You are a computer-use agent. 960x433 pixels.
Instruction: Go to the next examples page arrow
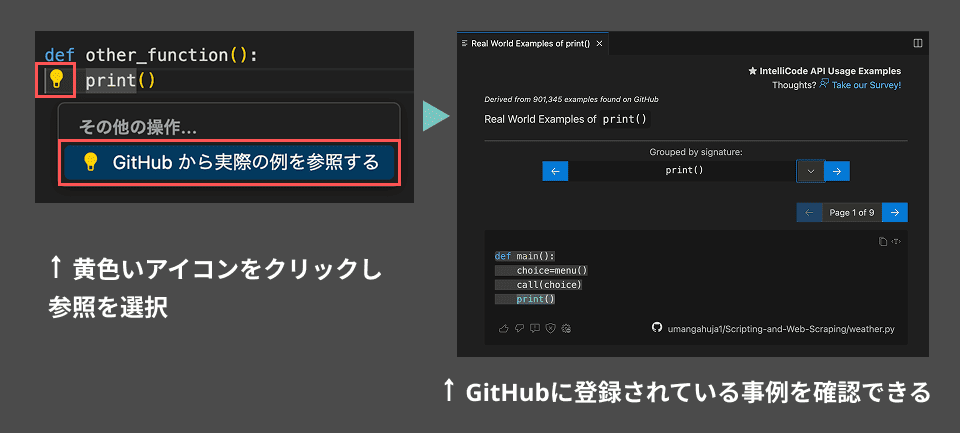895,213
